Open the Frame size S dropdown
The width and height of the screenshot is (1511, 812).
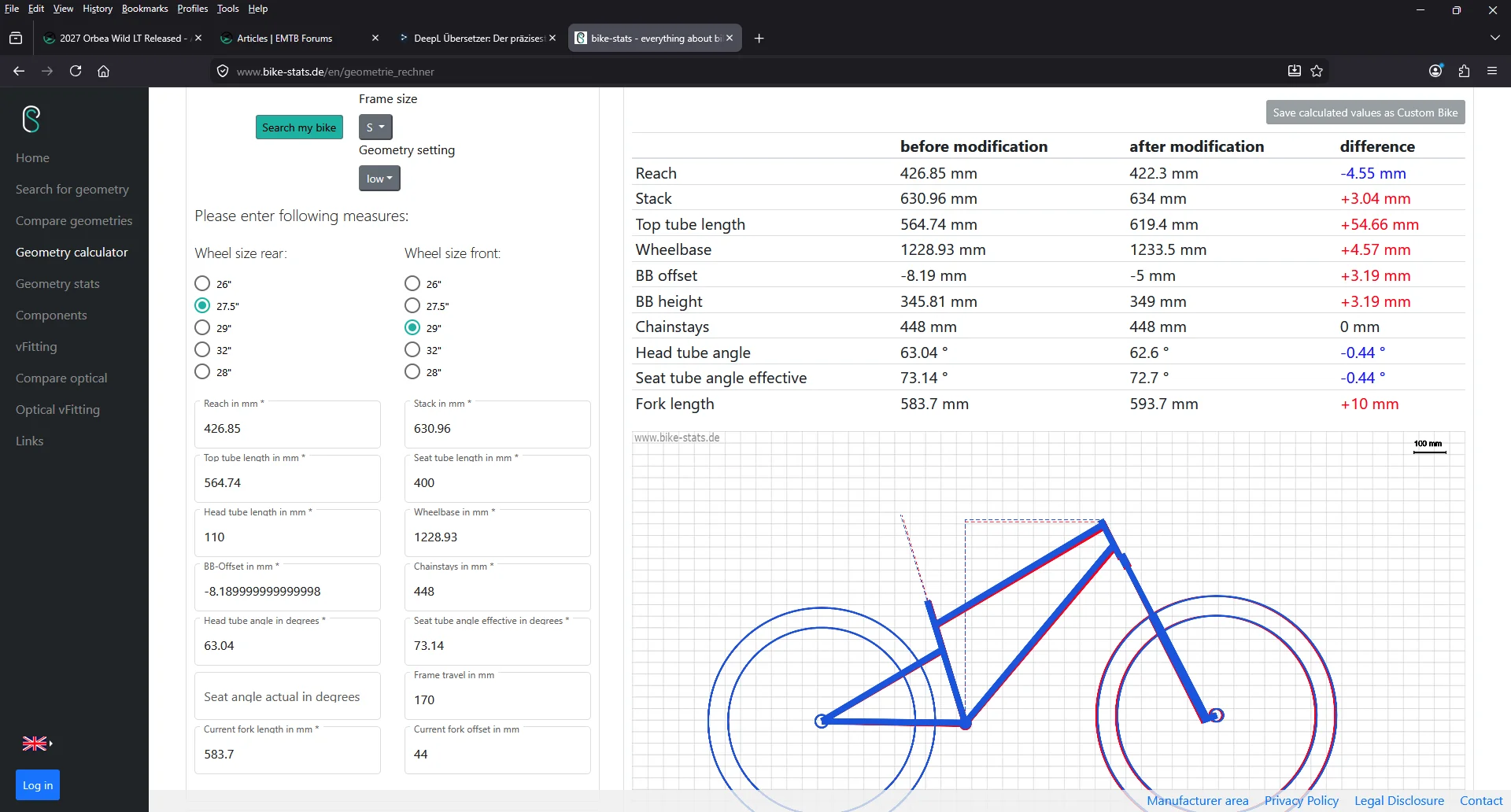pyautogui.click(x=375, y=127)
